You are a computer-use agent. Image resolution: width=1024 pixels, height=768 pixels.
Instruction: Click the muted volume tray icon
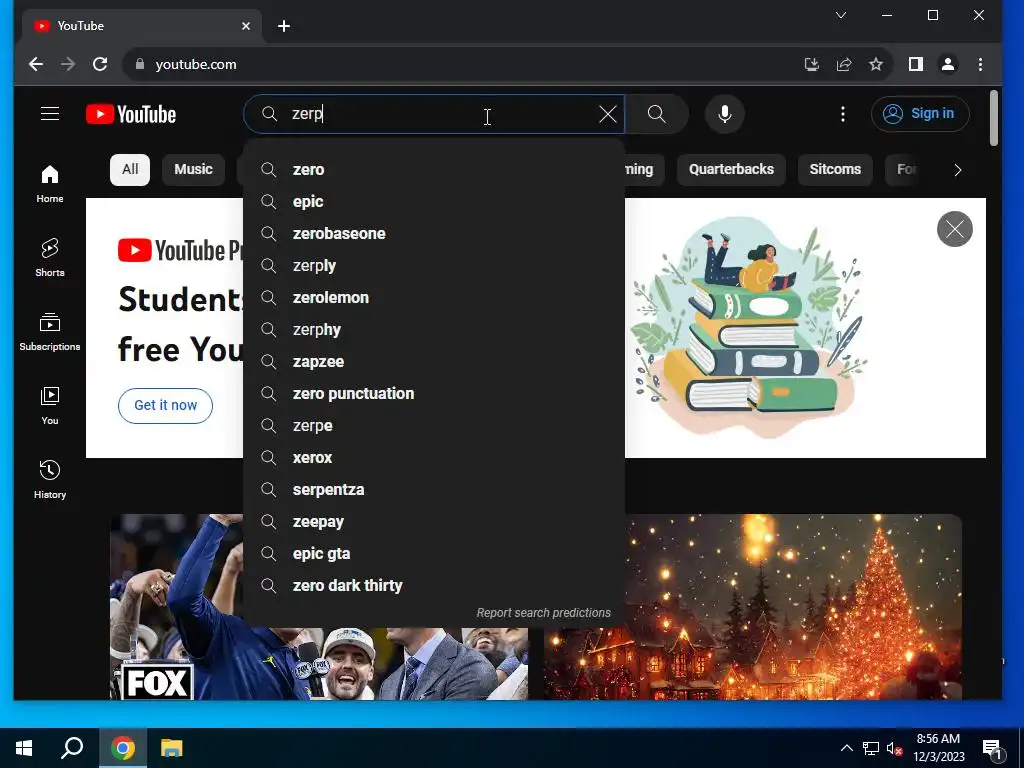click(x=895, y=748)
